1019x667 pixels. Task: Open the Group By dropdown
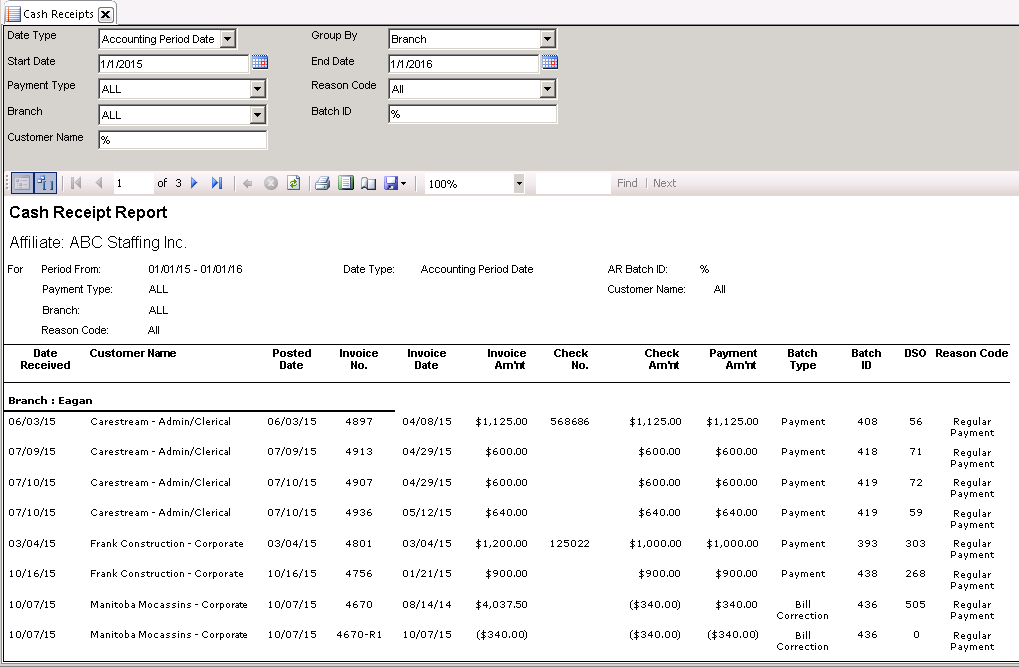(547, 39)
